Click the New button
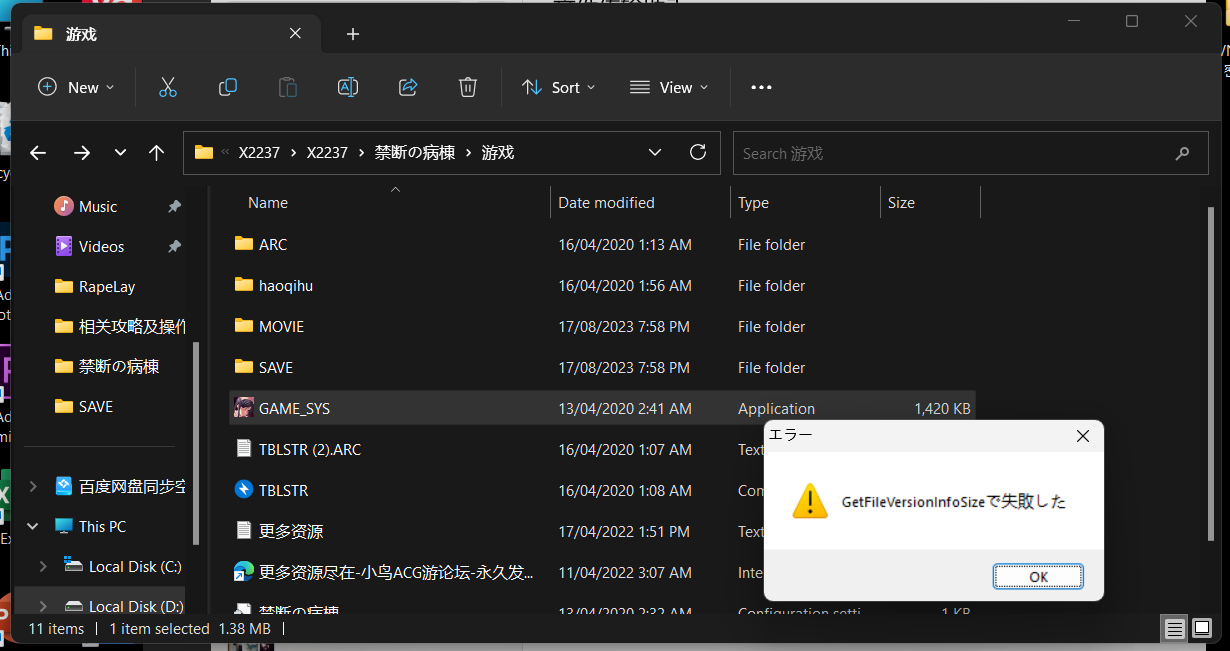The width and height of the screenshot is (1230, 651). (76, 87)
